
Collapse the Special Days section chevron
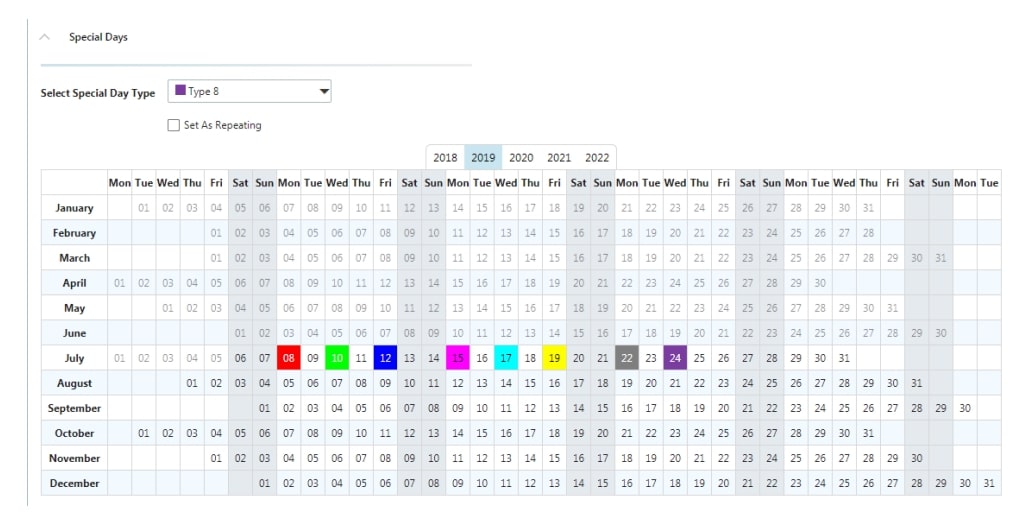tap(44, 37)
